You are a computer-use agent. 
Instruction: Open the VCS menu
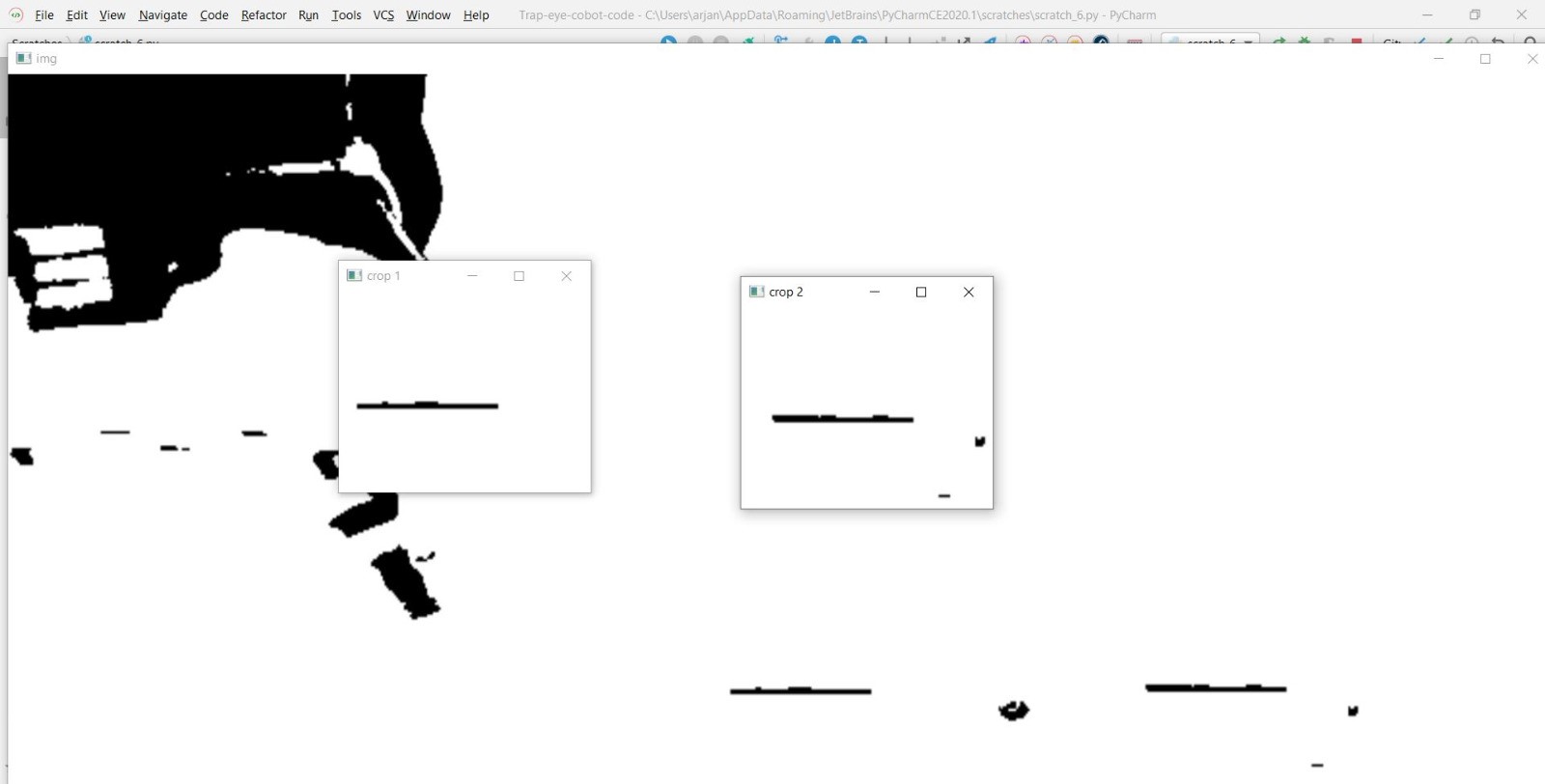pos(383,15)
